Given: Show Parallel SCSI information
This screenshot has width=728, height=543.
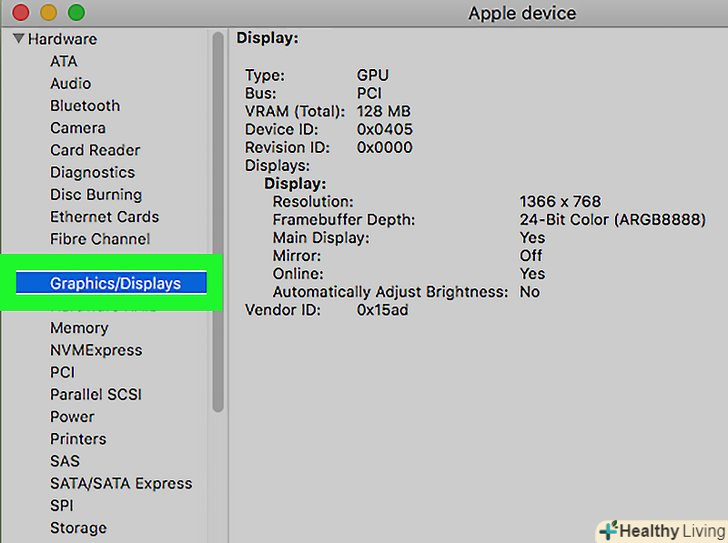Looking at the screenshot, I should tap(96, 394).
